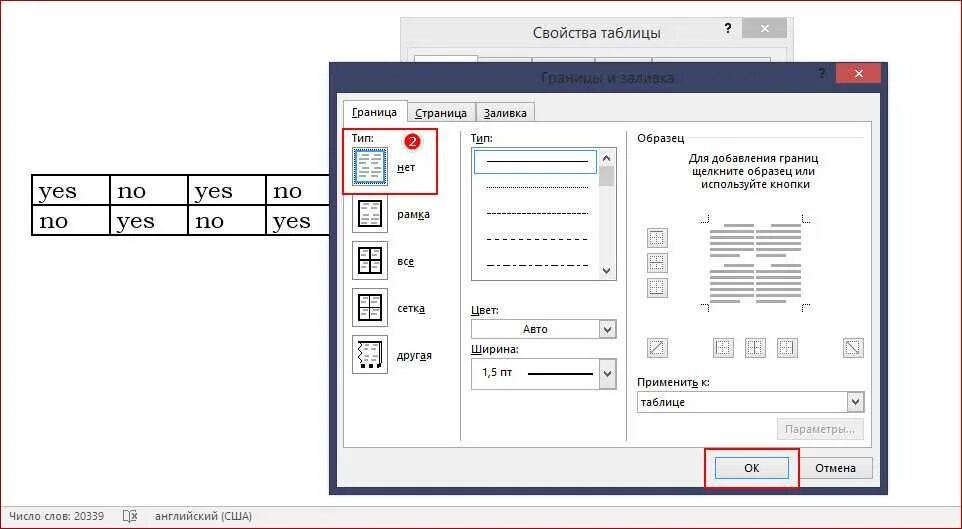Viewport: 962px width, 529px height.
Task: Toggle inside vertical border preview button
Action: click(755, 348)
